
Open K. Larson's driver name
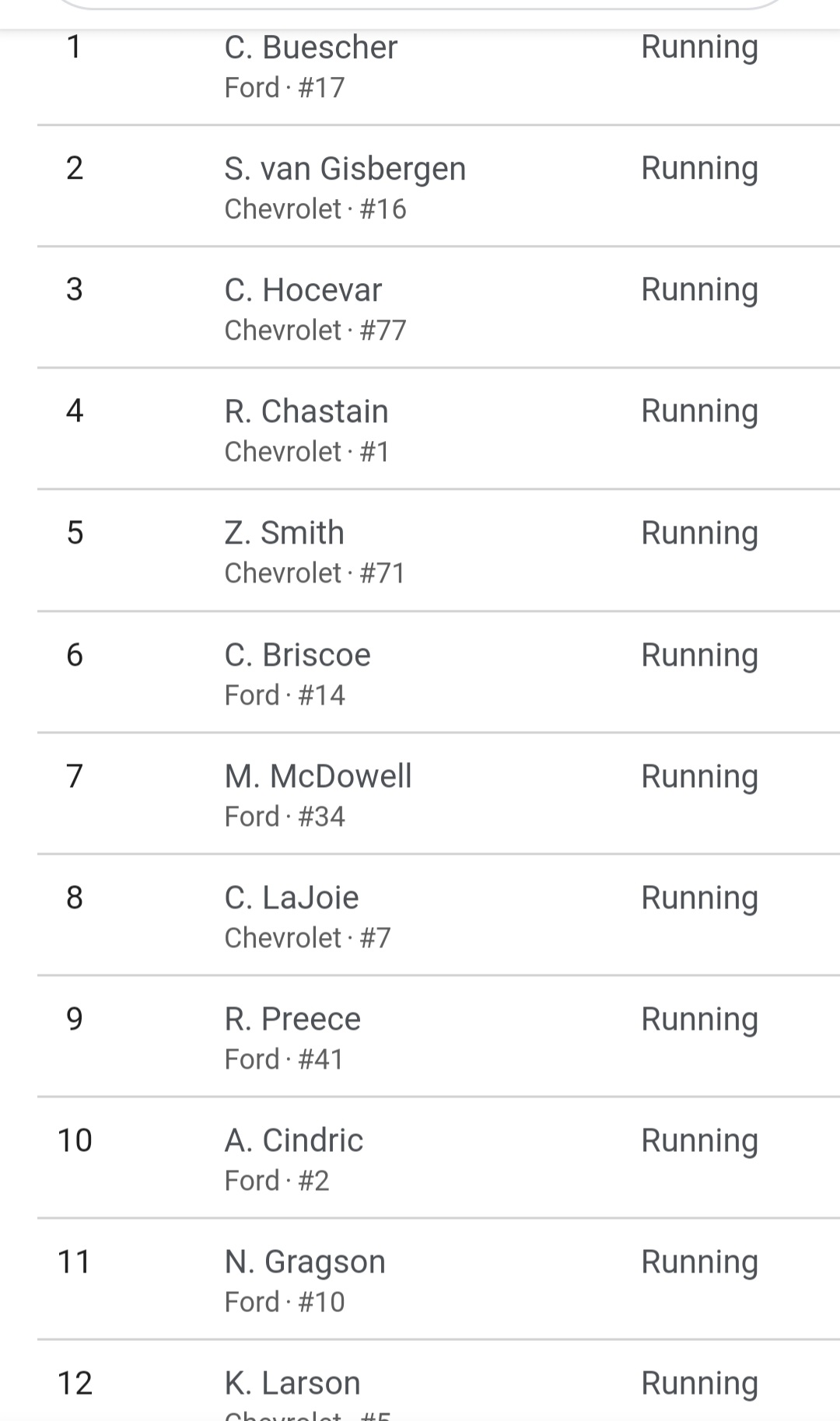click(292, 1383)
